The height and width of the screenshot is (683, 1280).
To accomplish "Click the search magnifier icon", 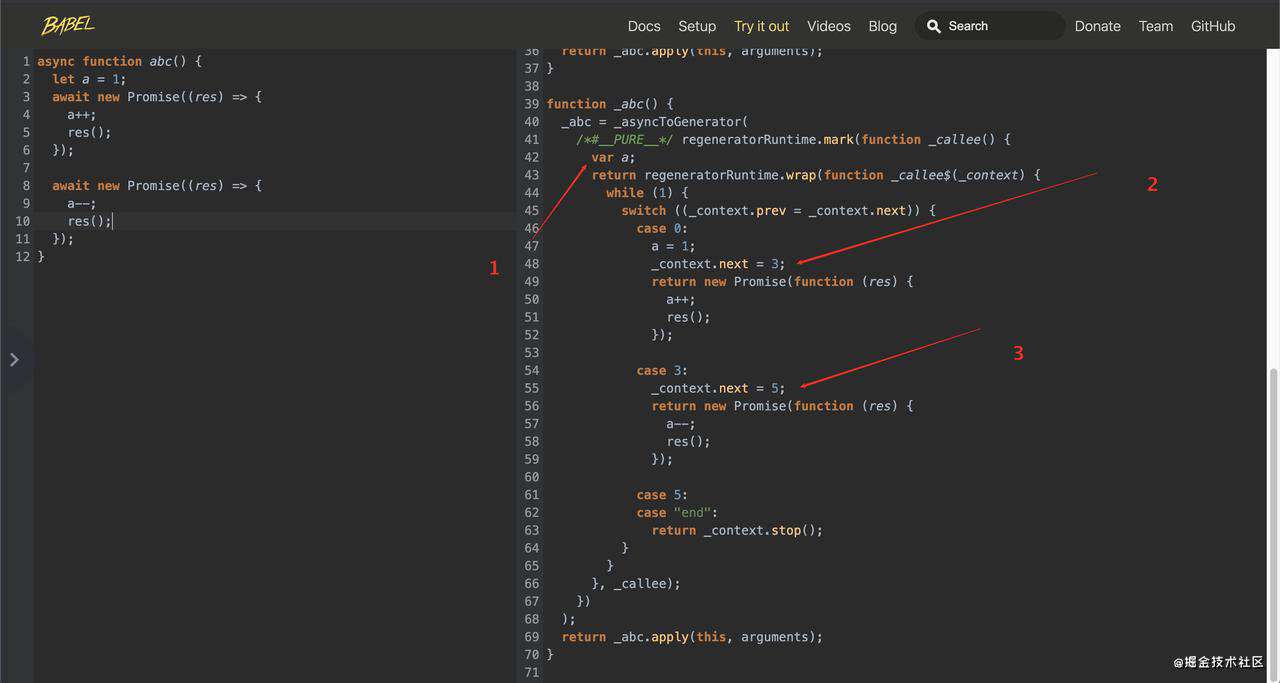I will tap(934, 26).
